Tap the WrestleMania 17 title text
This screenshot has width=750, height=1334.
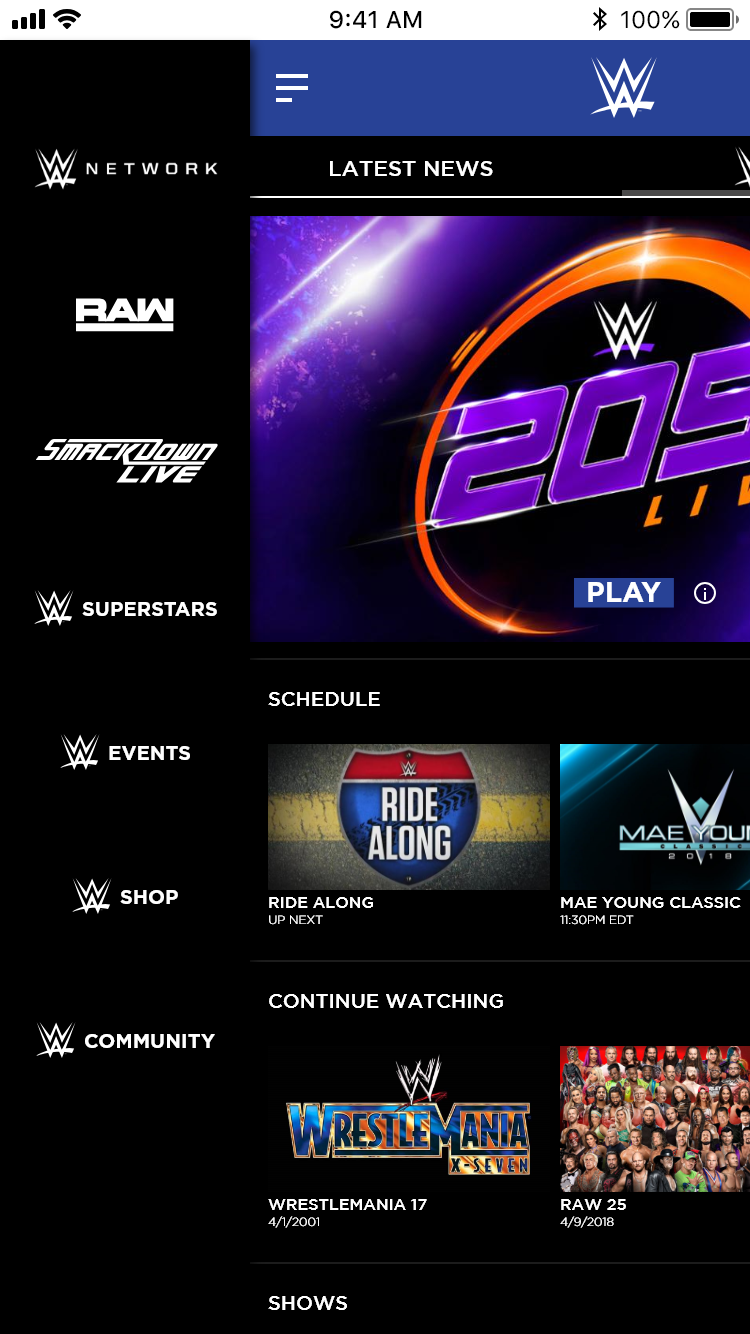coord(348,1204)
